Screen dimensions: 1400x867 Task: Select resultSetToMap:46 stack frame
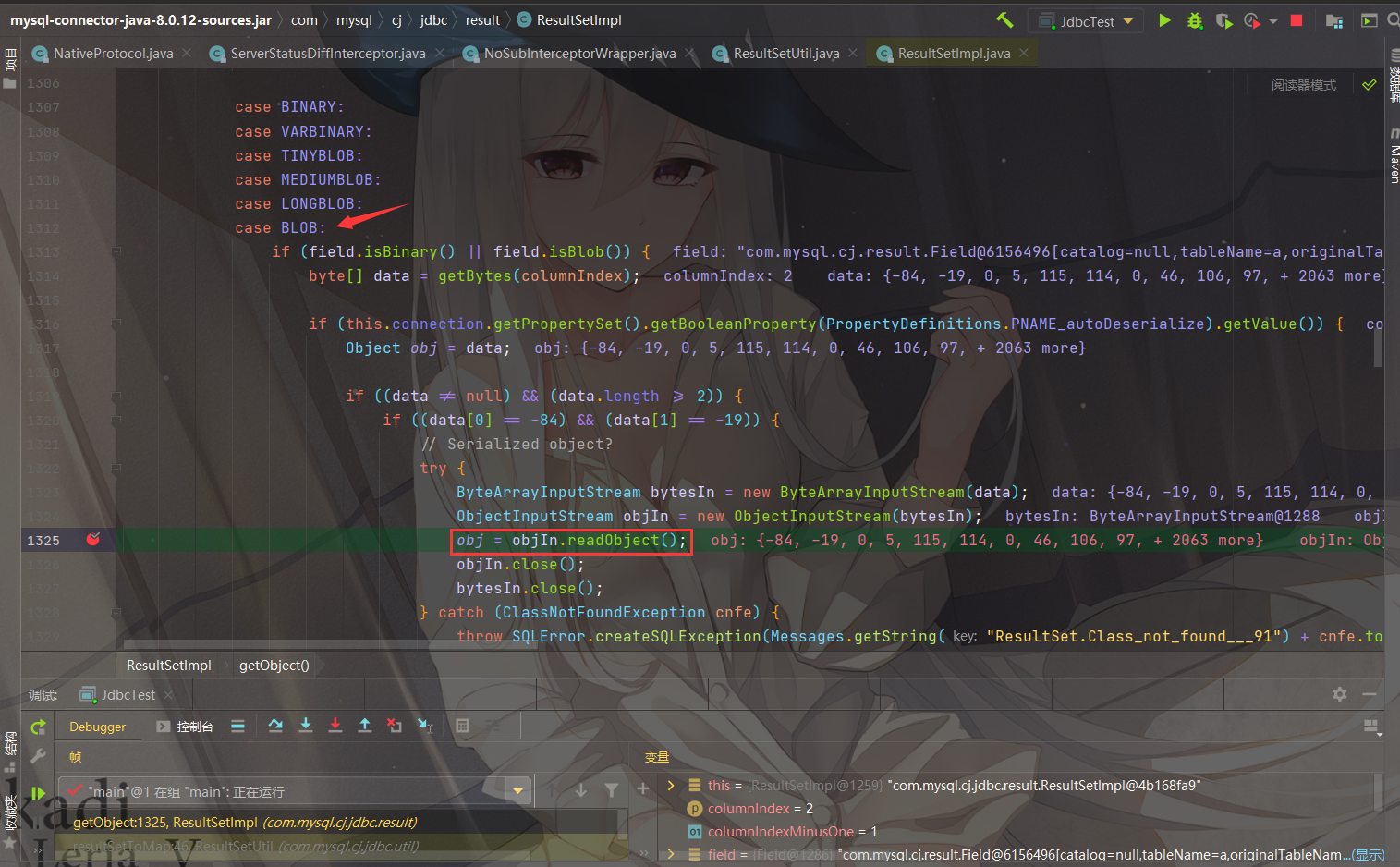pyautogui.click(x=342, y=846)
